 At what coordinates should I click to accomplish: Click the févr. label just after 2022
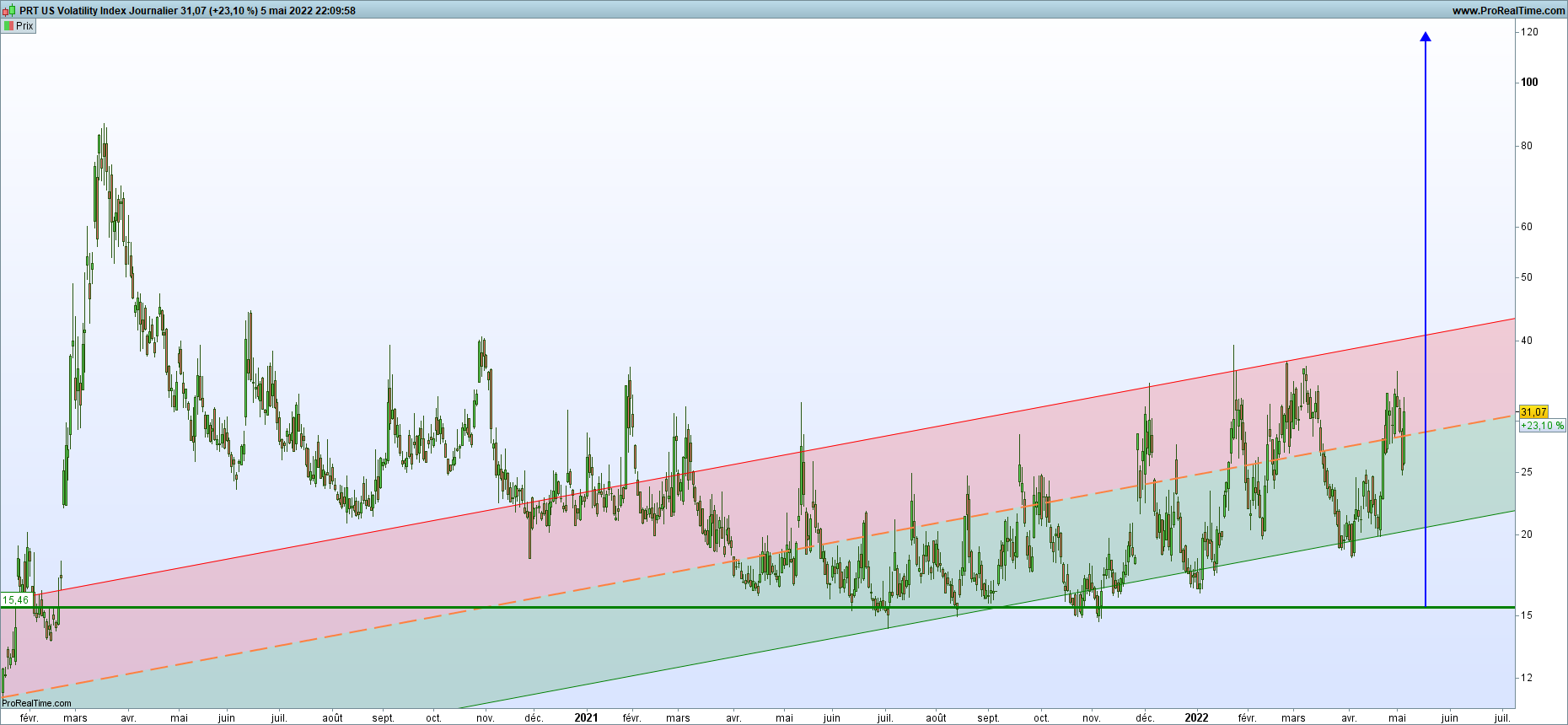tap(1247, 718)
